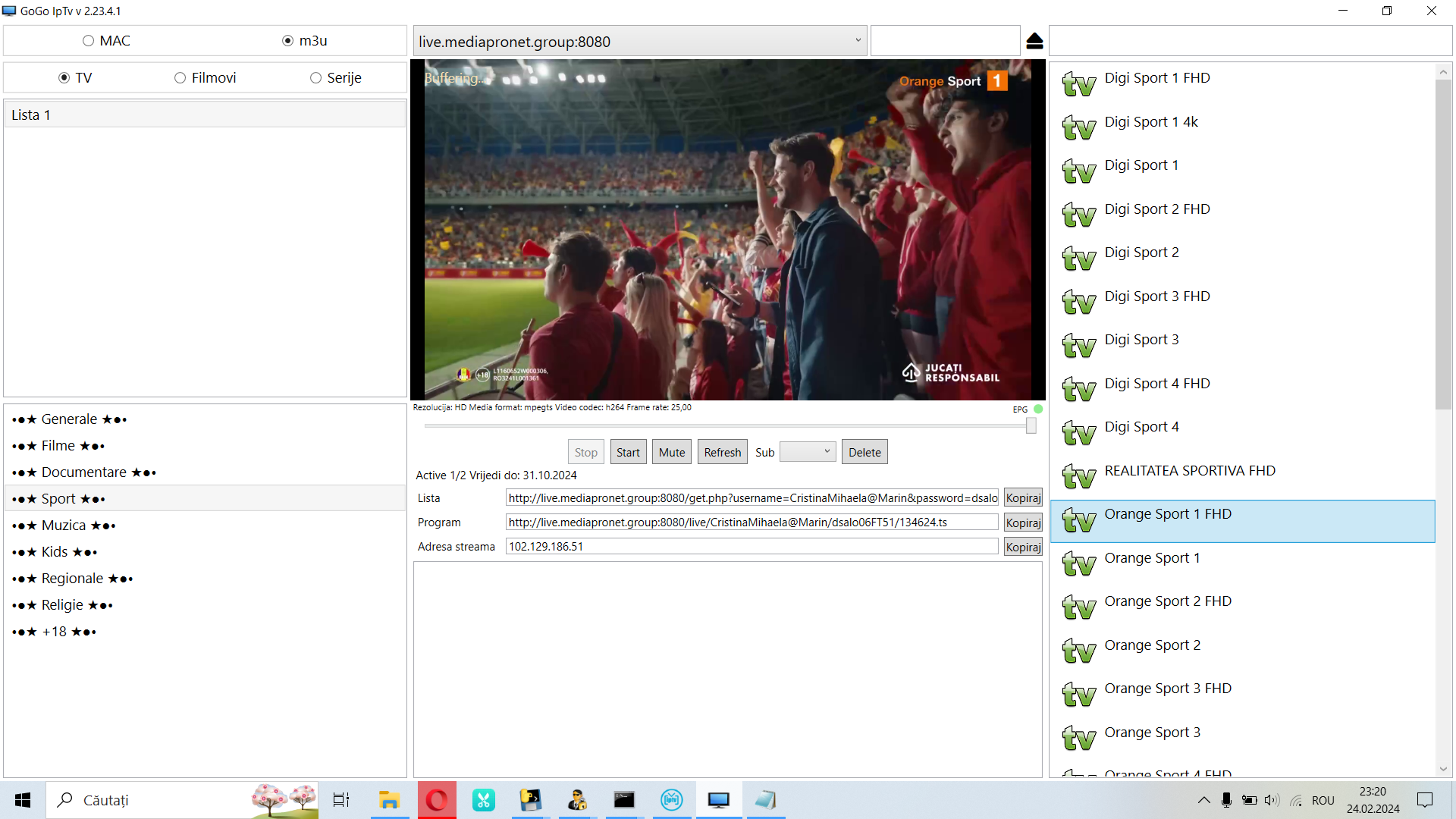
Task: Launch Opera browser from taskbar
Action: [437, 800]
